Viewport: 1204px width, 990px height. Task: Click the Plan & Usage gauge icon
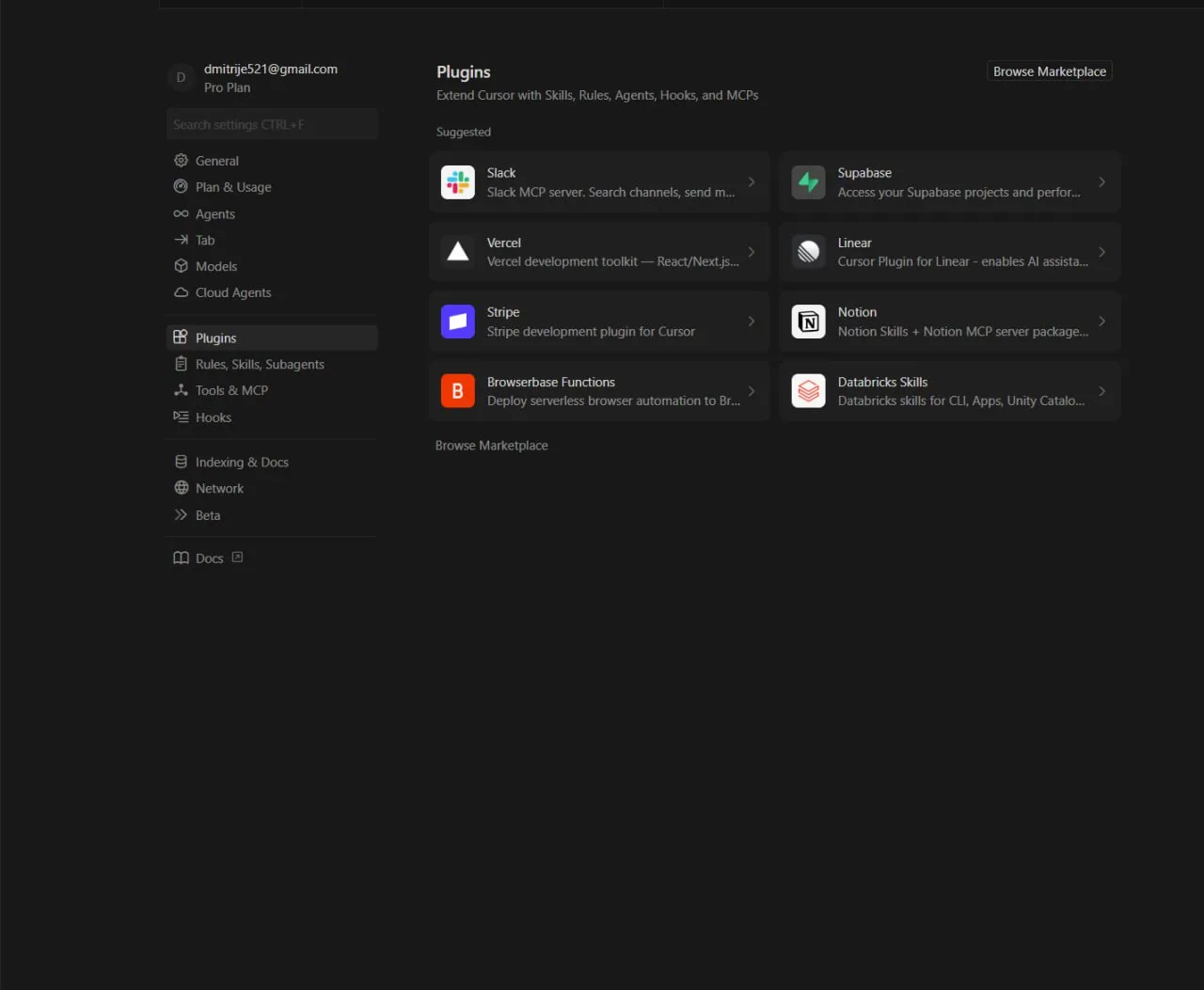pos(181,187)
